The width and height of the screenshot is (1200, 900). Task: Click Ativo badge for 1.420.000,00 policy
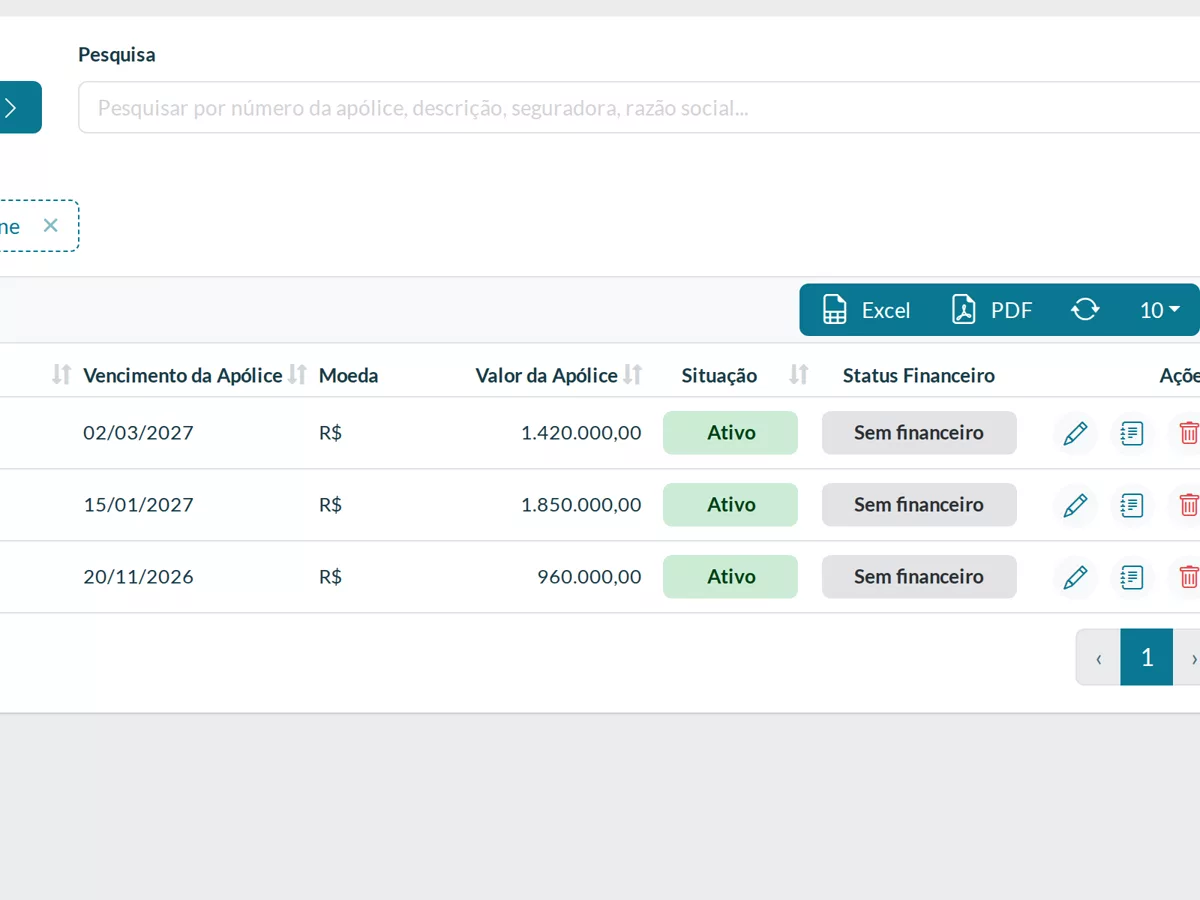click(730, 433)
